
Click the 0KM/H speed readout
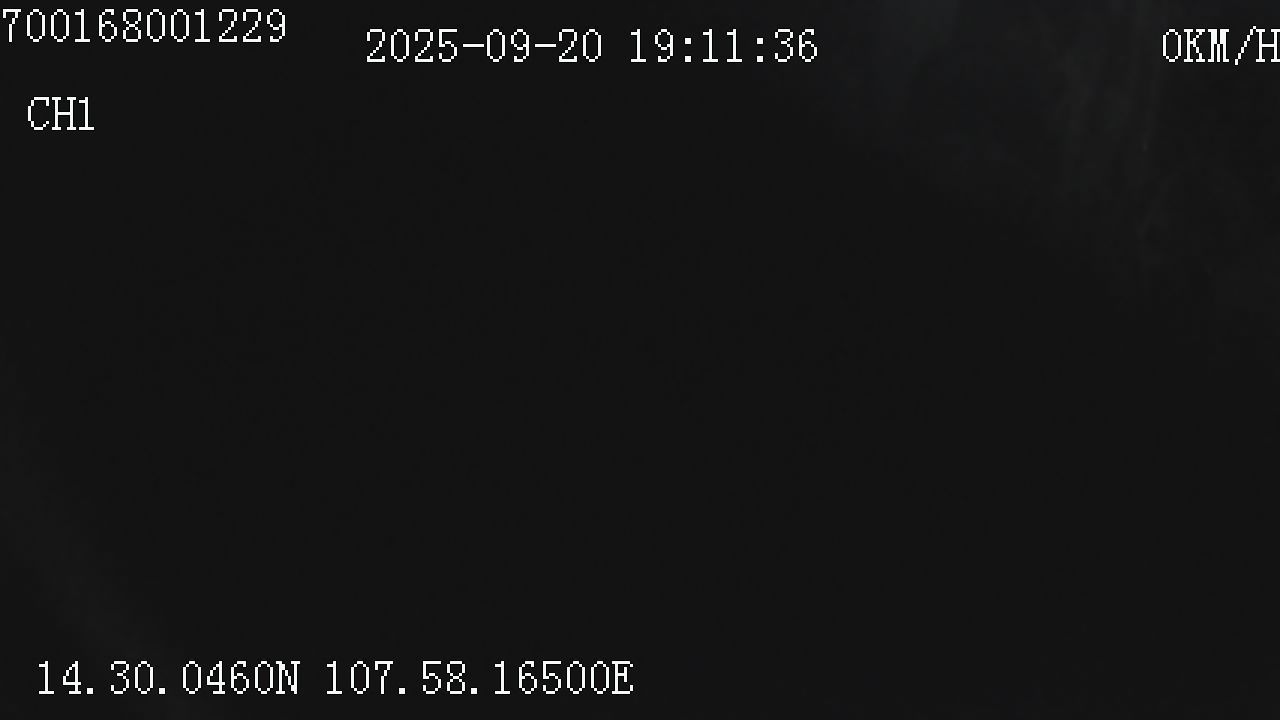tap(1220, 47)
